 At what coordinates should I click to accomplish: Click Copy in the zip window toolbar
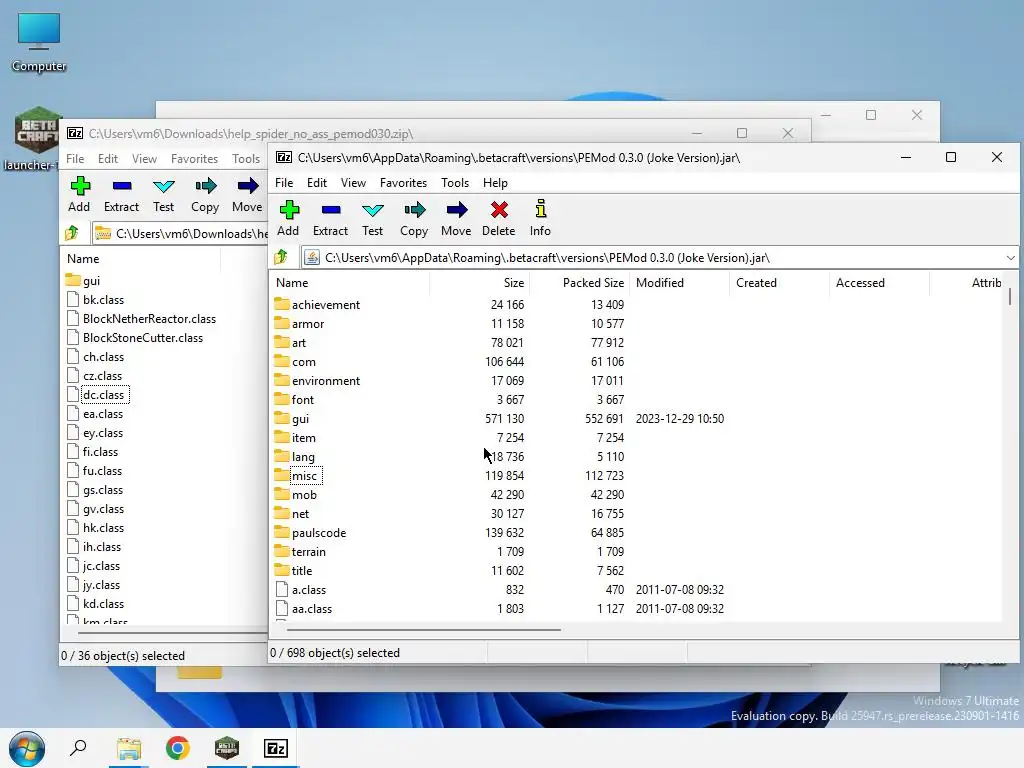pos(205,194)
